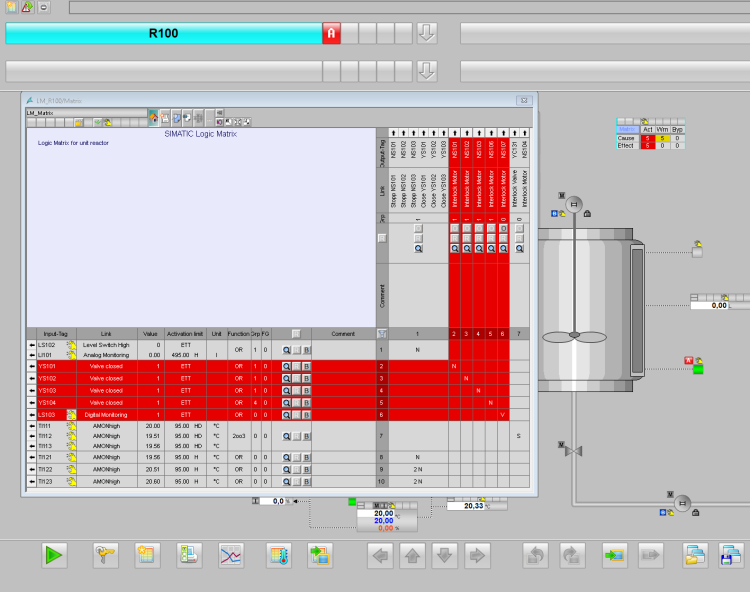Navigate left with the bottom left-arrow button
The image size is (750, 592).
(x=380, y=555)
